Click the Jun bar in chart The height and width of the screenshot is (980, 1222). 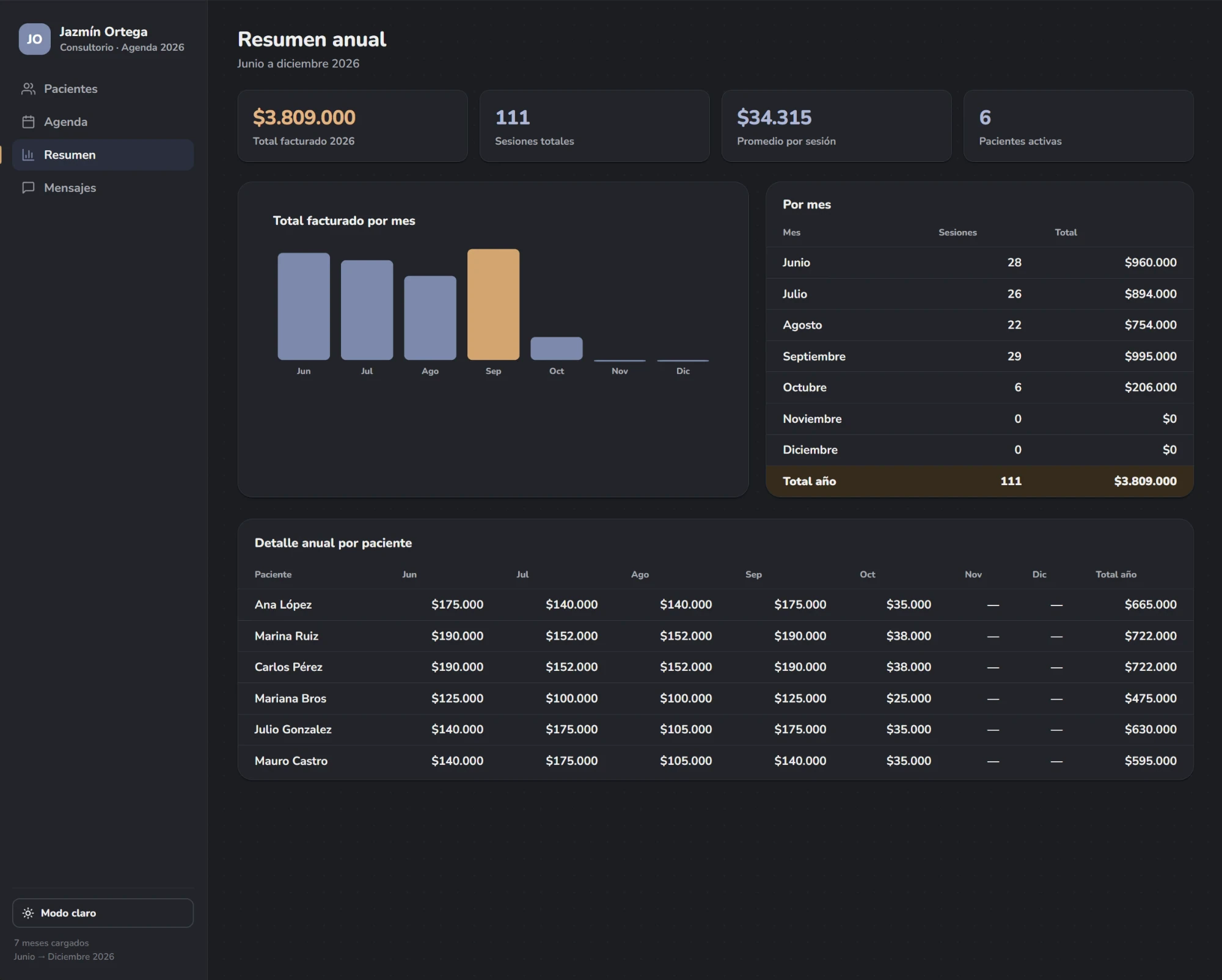point(304,306)
